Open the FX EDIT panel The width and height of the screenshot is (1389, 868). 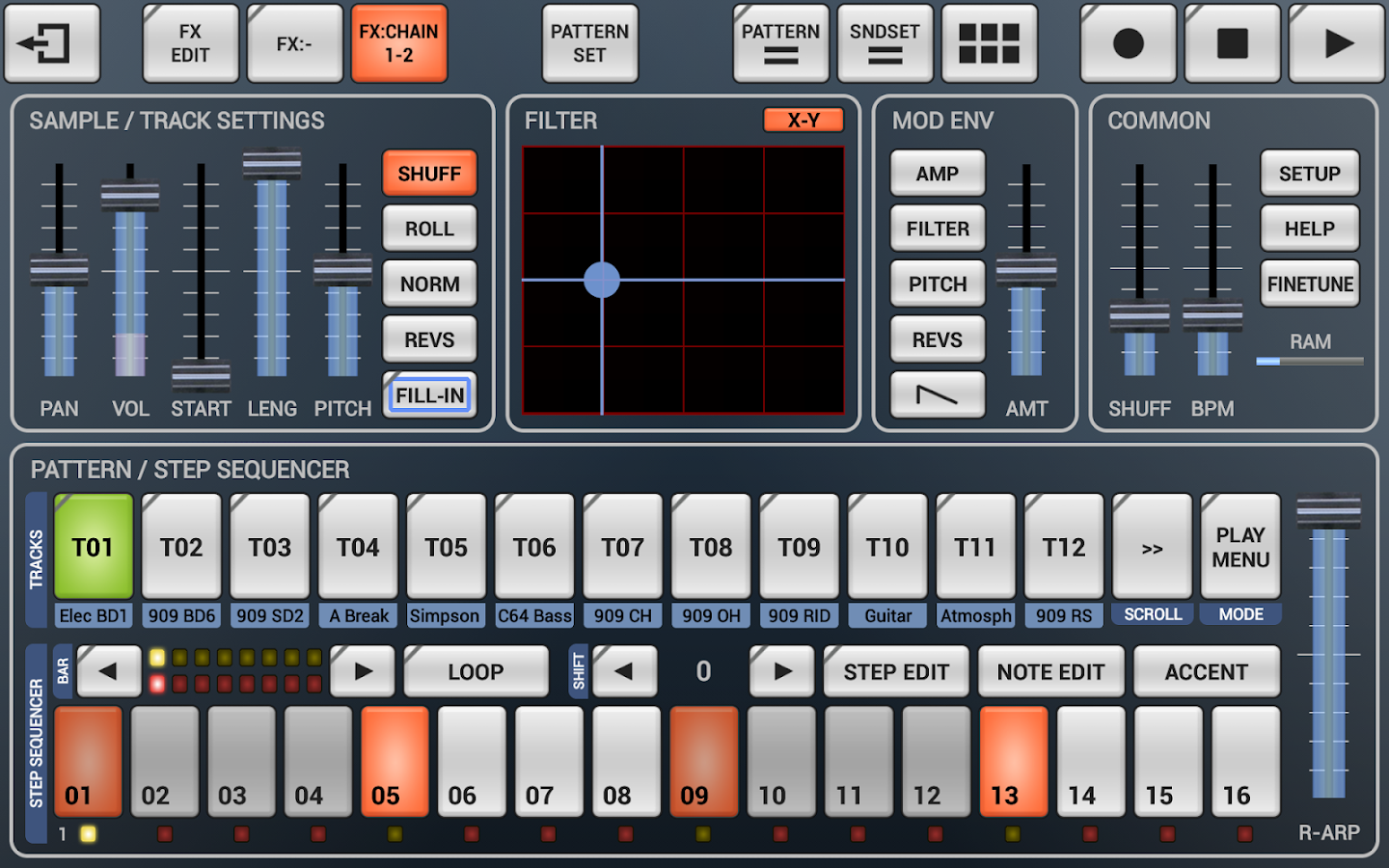[x=190, y=43]
